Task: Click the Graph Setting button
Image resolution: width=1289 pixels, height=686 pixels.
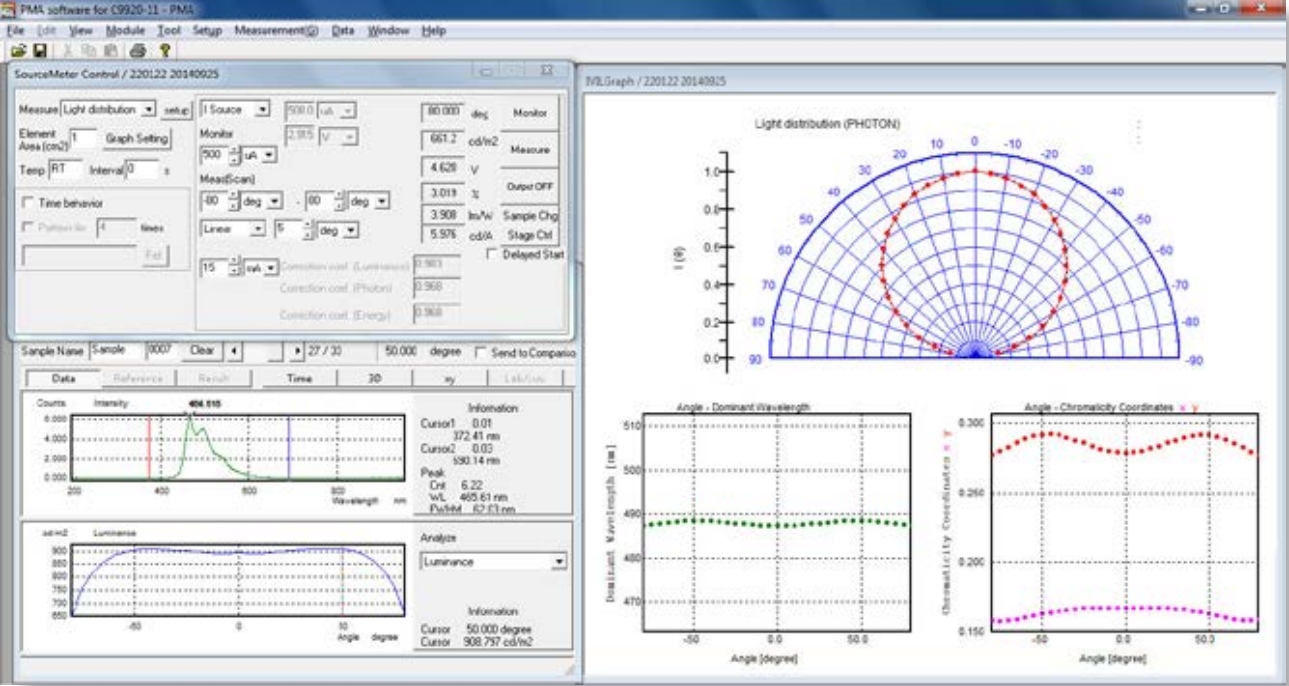Action: (138, 138)
